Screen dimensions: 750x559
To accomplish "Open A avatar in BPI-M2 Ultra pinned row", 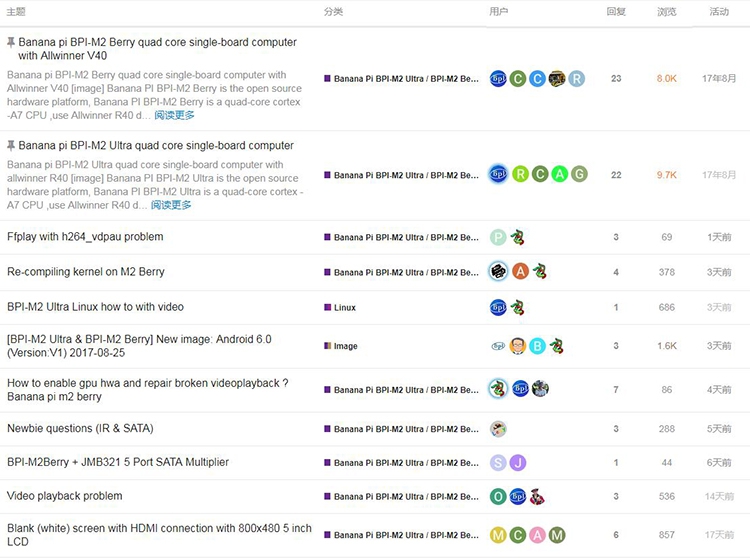I will point(560,174).
